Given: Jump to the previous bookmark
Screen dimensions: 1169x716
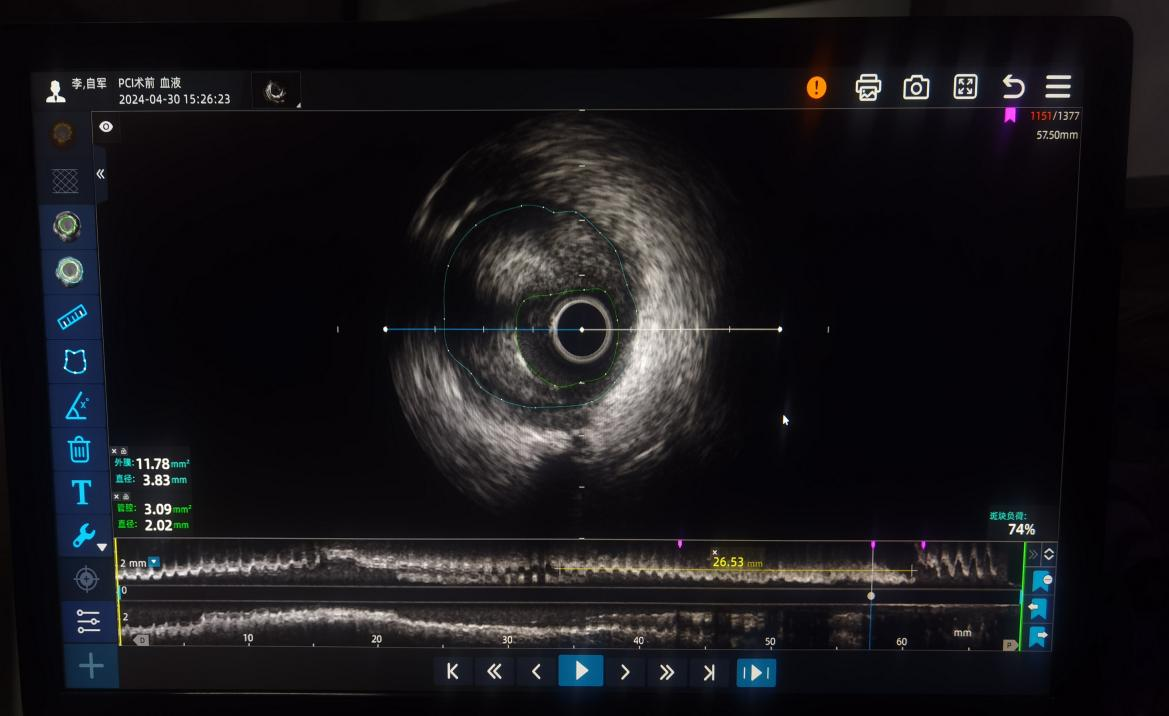Looking at the screenshot, I should [1038, 608].
